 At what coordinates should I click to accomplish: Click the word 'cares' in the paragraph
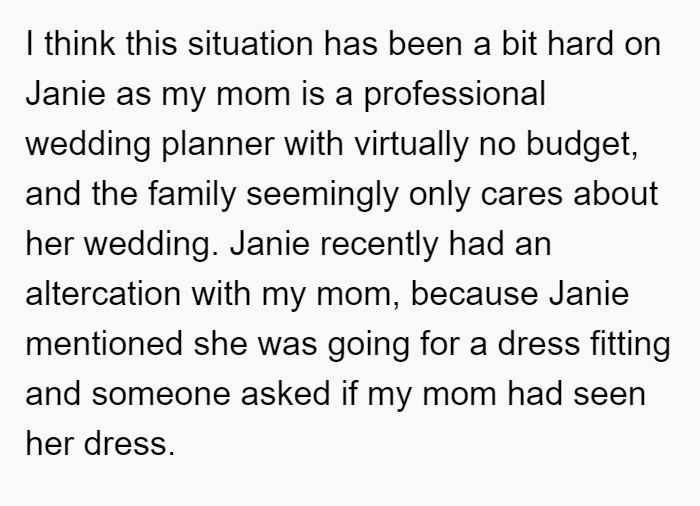[x=521, y=195]
